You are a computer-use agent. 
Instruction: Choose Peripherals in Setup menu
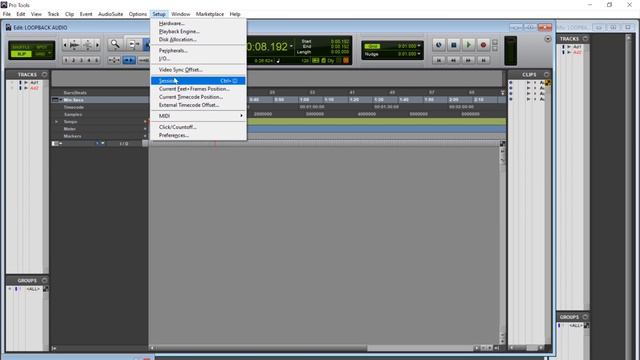pyautogui.click(x=198, y=51)
